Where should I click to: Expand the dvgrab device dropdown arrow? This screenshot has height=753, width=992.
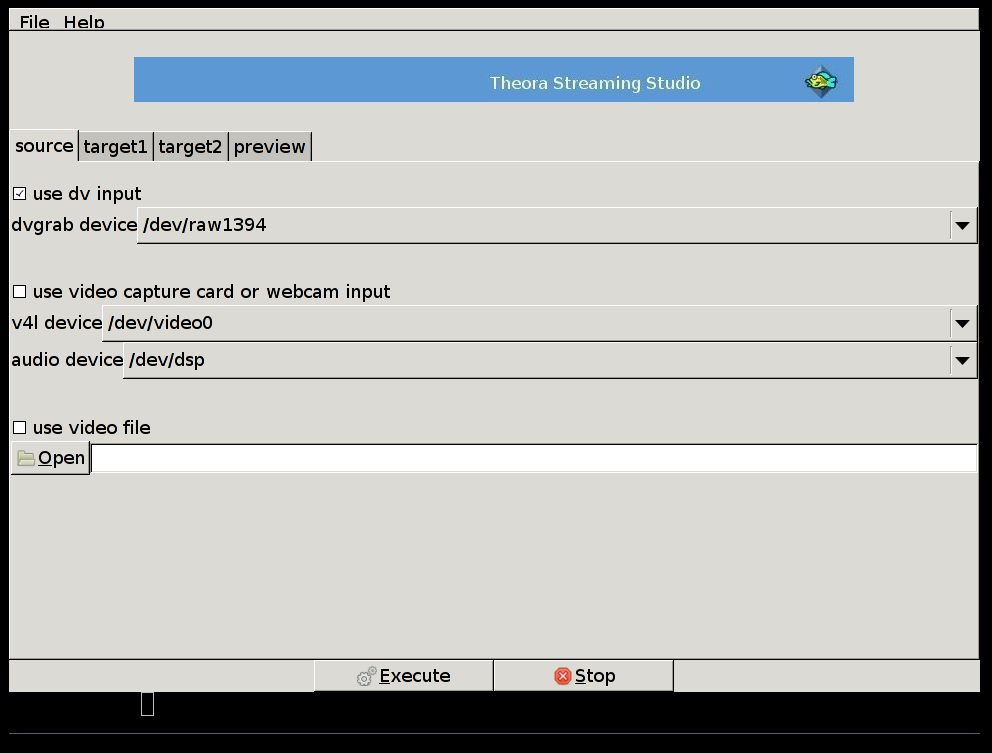click(962, 225)
